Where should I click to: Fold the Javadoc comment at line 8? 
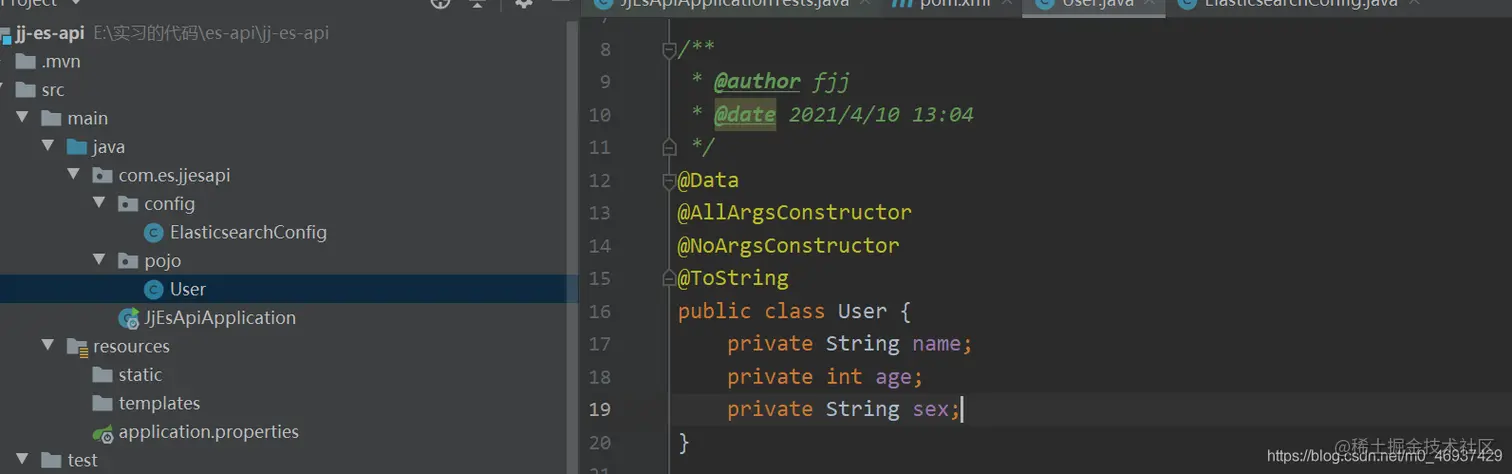coord(669,50)
